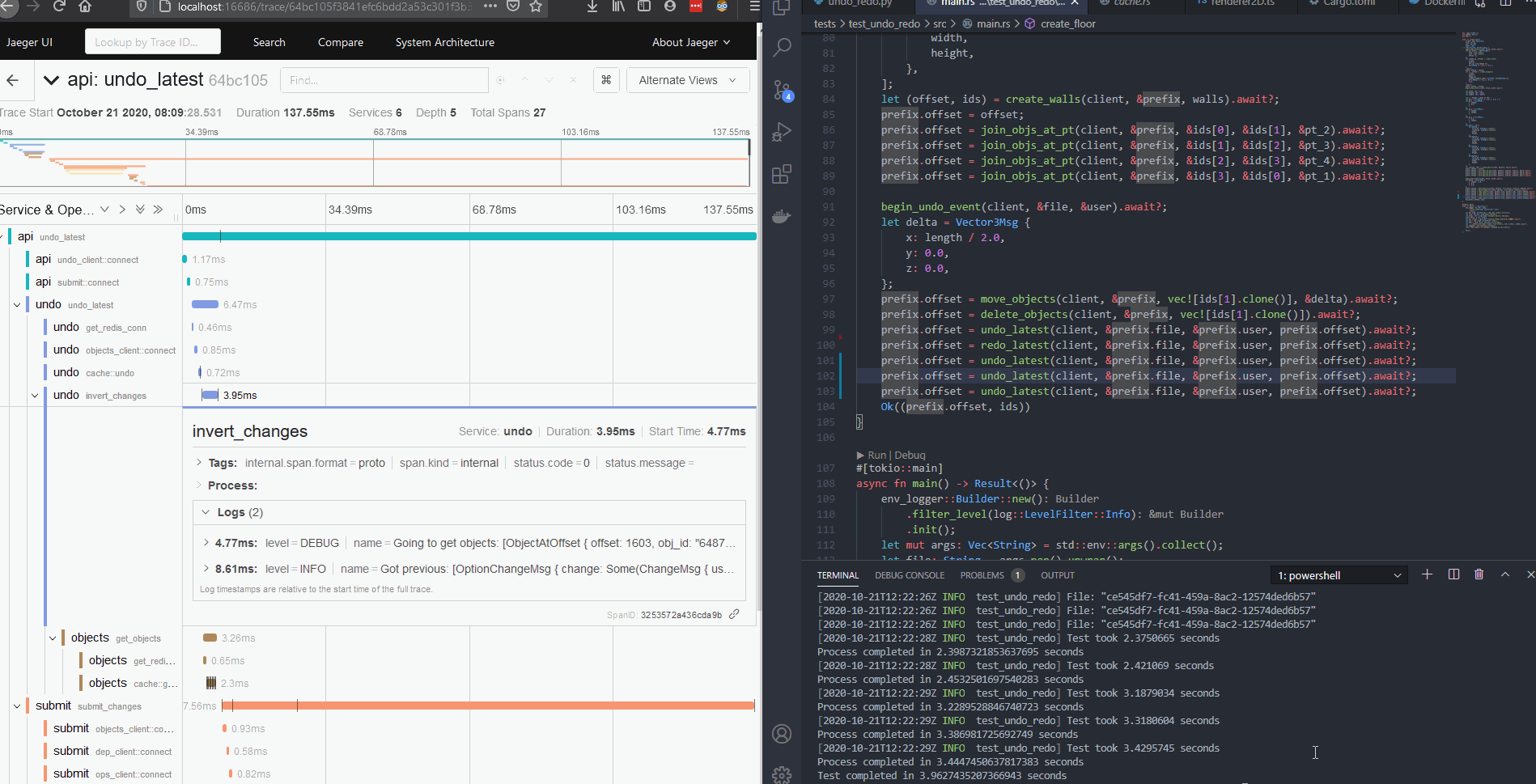The width and height of the screenshot is (1536, 784).
Task: Copy deep link to invert_changes span
Action: [x=734, y=614]
